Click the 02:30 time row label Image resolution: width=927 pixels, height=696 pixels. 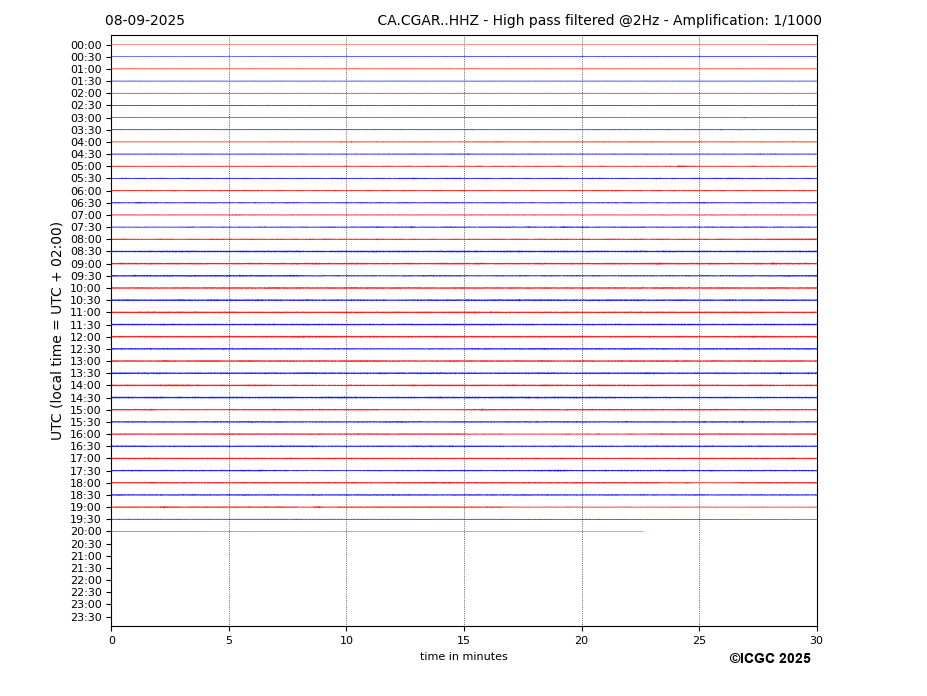pyautogui.click(x=86, y=105)
